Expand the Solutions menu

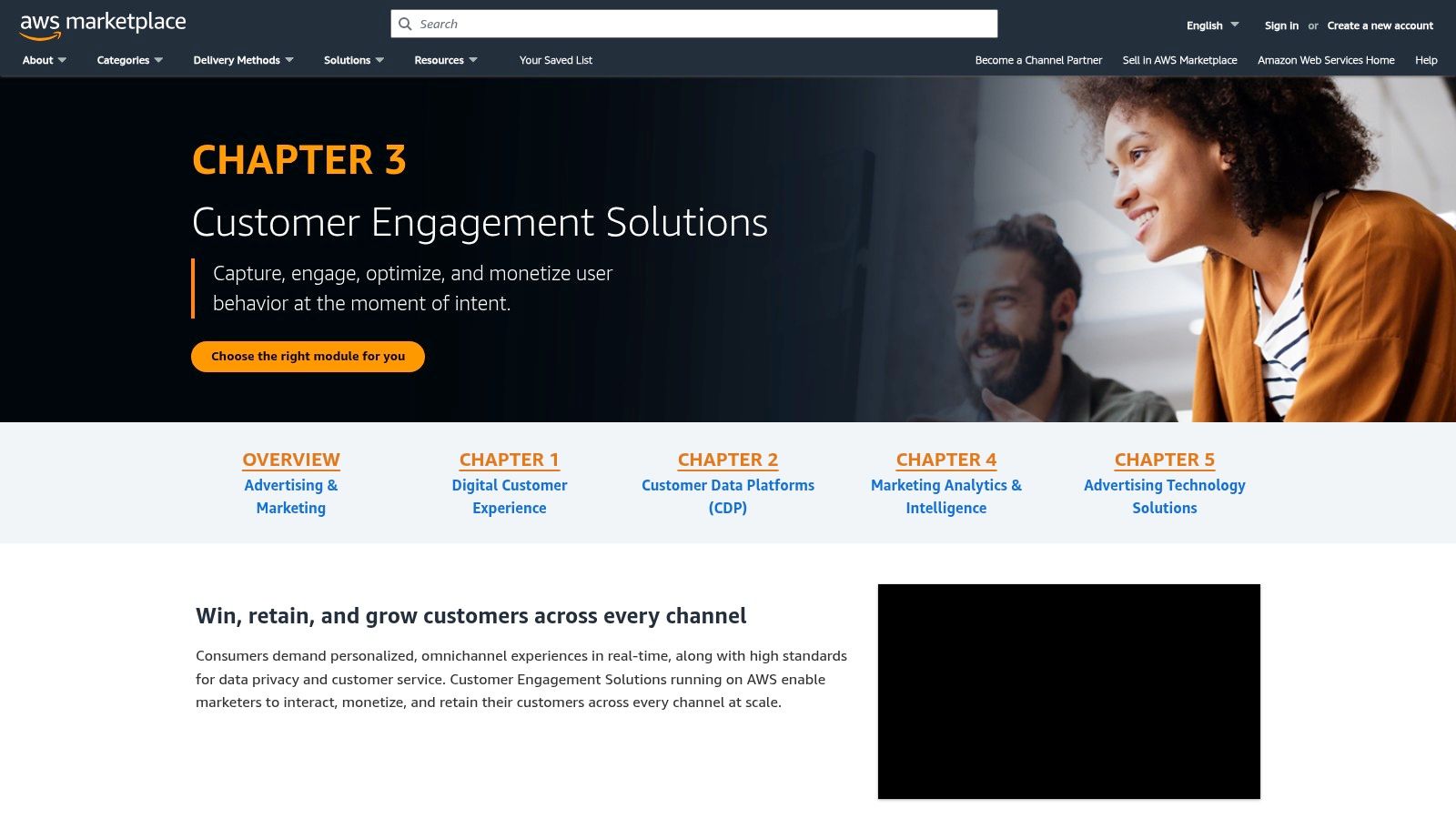(354, 60)
